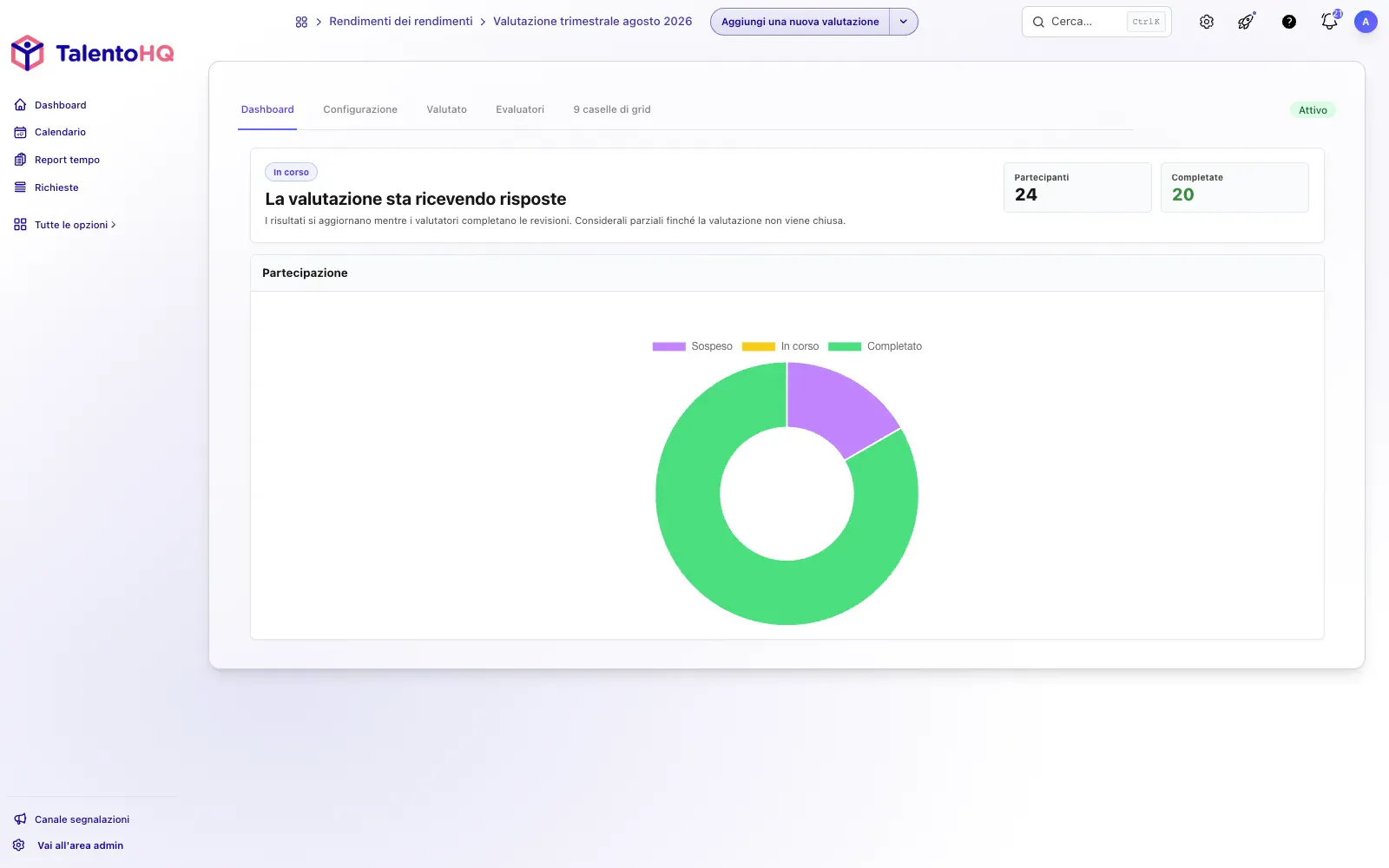Open notifications bell icon
Image resolution: width=1389 pixels, height=868 pixels.
pyautogui.click(x=1330, y=21)
